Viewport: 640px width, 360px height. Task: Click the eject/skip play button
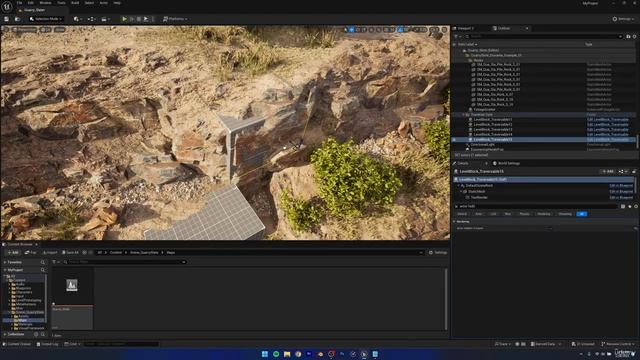146,19
